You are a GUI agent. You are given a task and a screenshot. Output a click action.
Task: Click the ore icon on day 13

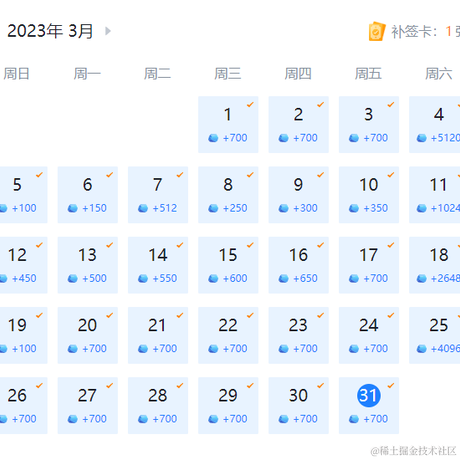(73, 279)
